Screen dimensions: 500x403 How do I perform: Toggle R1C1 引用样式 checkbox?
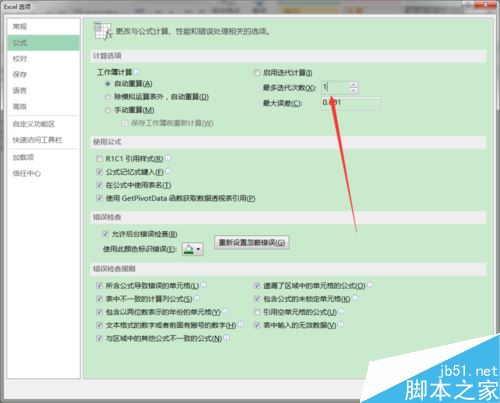pos(99,159)
